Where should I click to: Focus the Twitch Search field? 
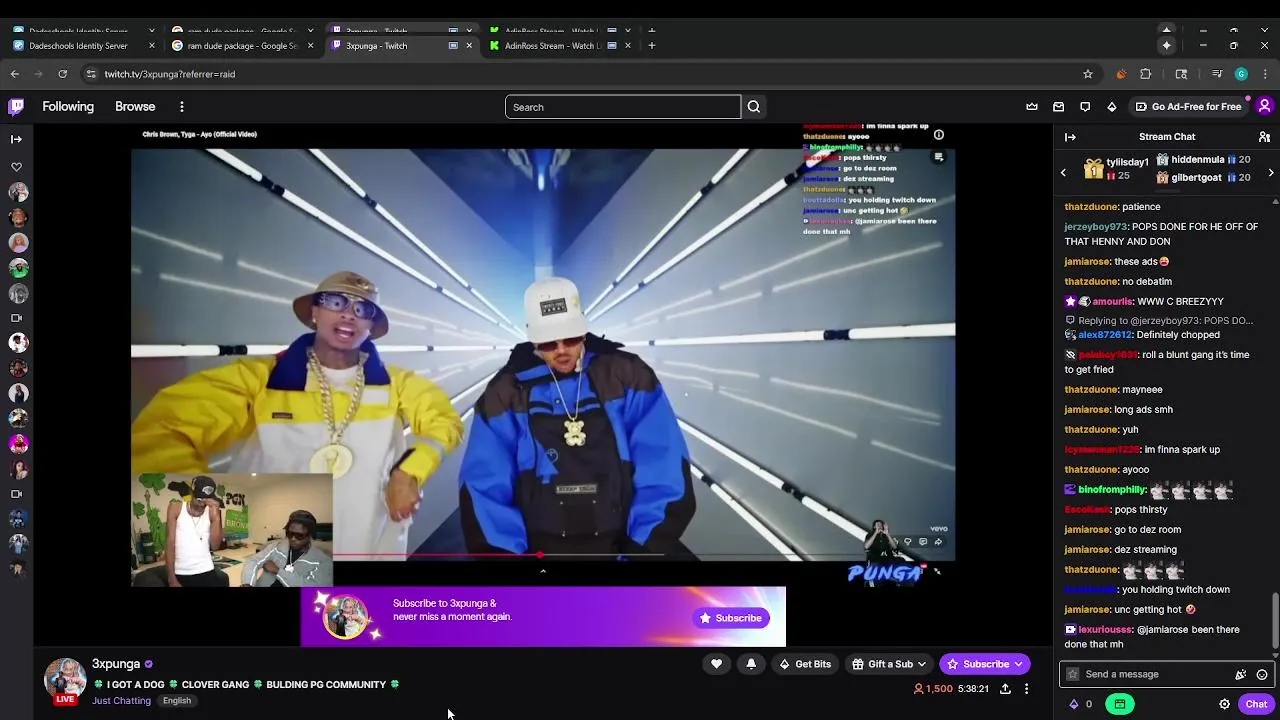tap(623, 107)
